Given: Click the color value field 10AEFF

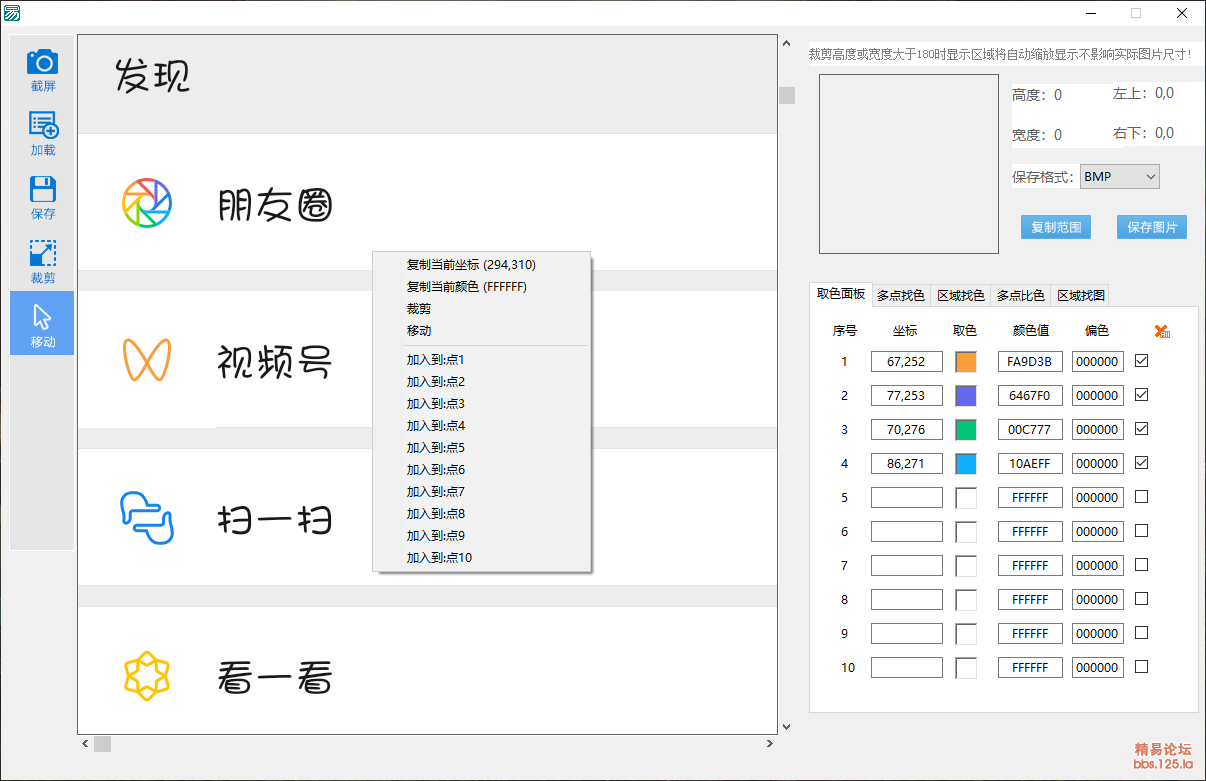Looking at the screenshot, I should 1030,464.
